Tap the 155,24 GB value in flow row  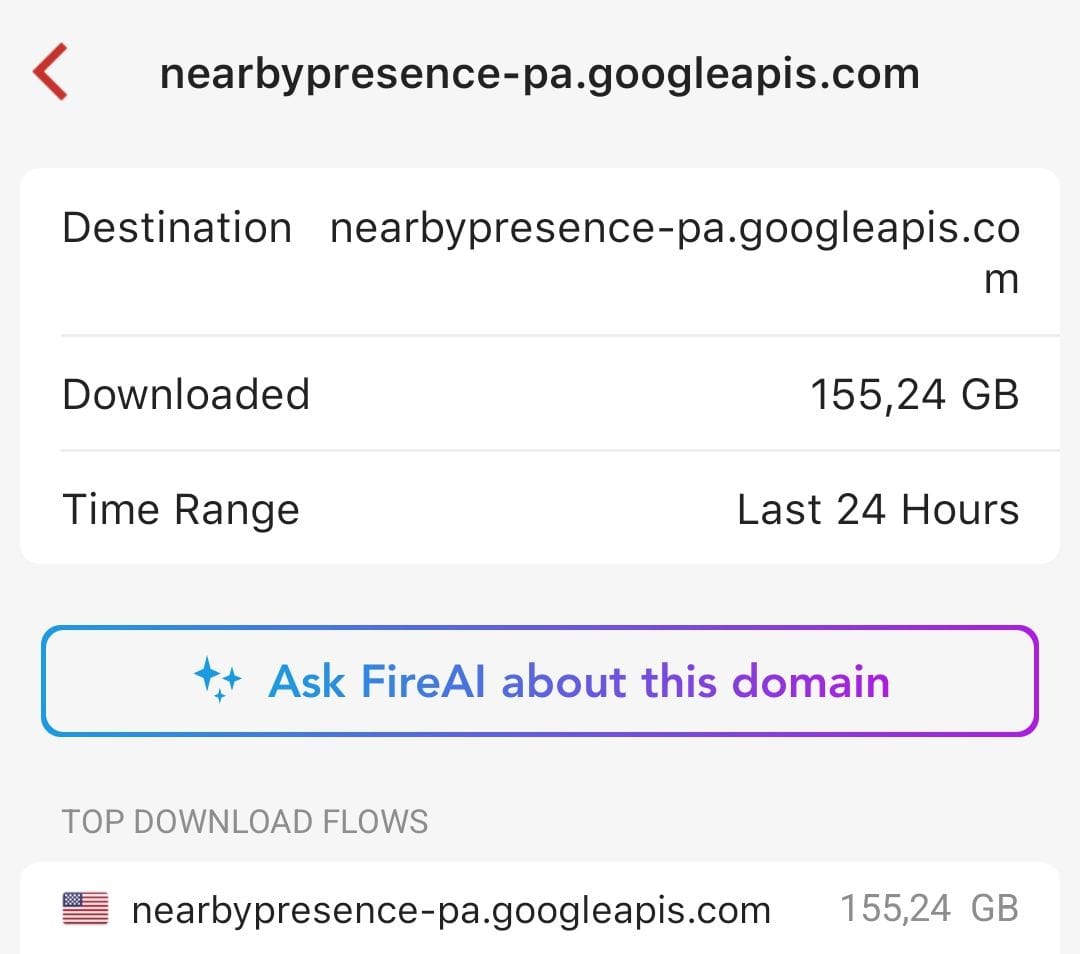click(x=928, y=909)
